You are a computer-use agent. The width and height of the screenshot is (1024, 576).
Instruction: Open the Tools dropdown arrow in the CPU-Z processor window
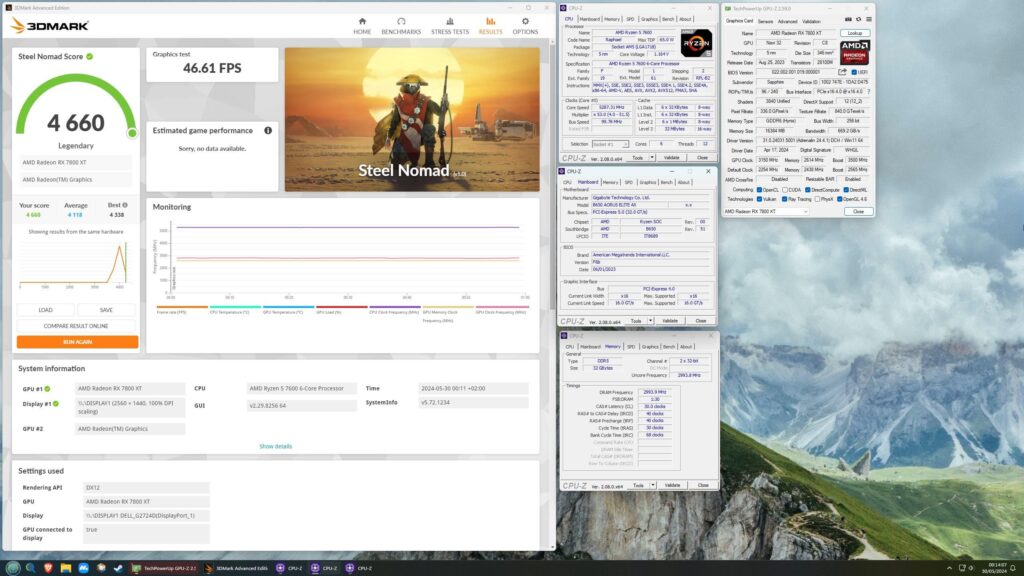652,157
